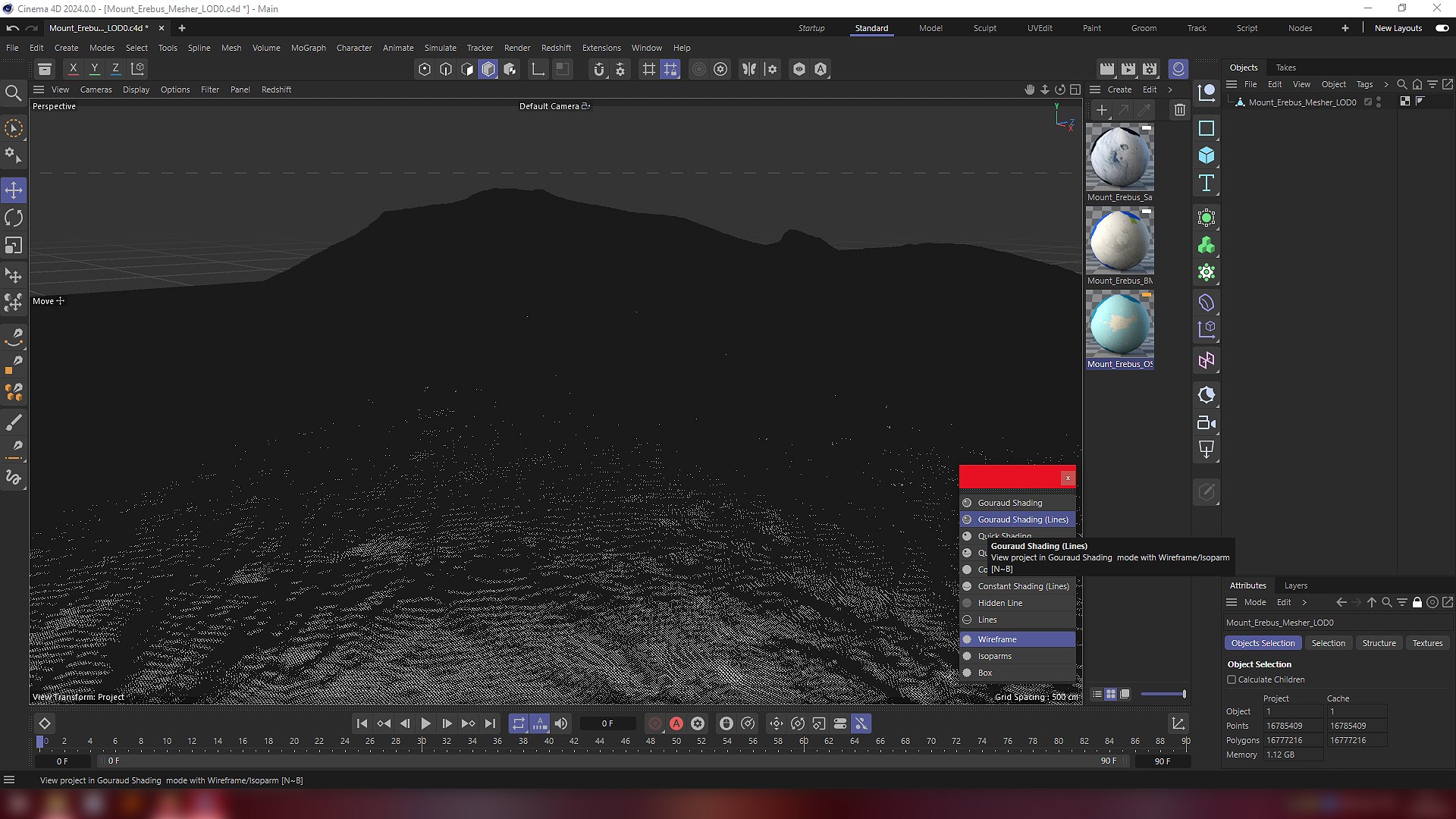Open viewport hamburger menu

[x=39, y=89]
